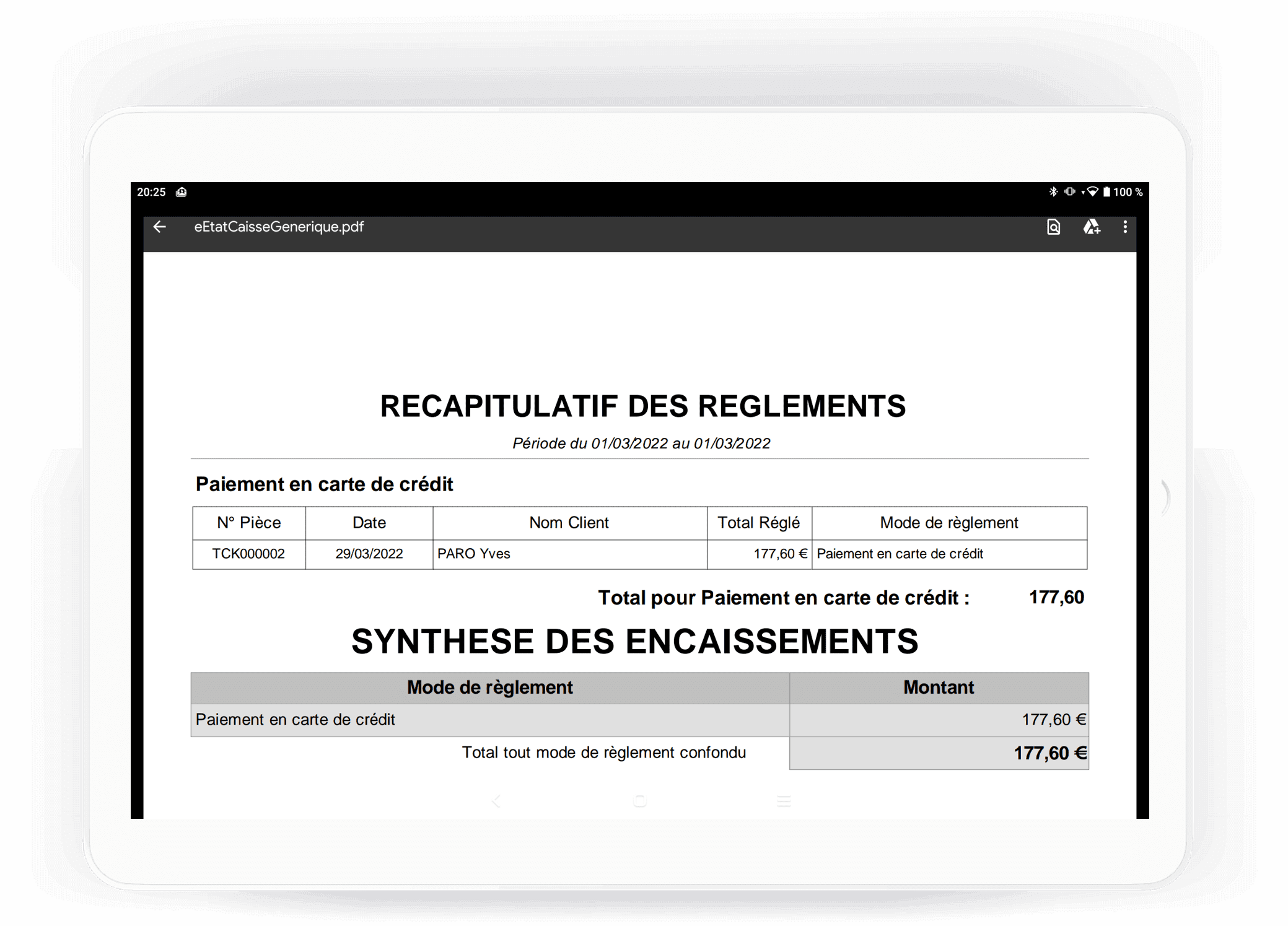Screen dimensions: 1288x926
Task: Select 'Total tout mode de règlement confondu' label
Action: pyautogui.click(x=604, y=753)
